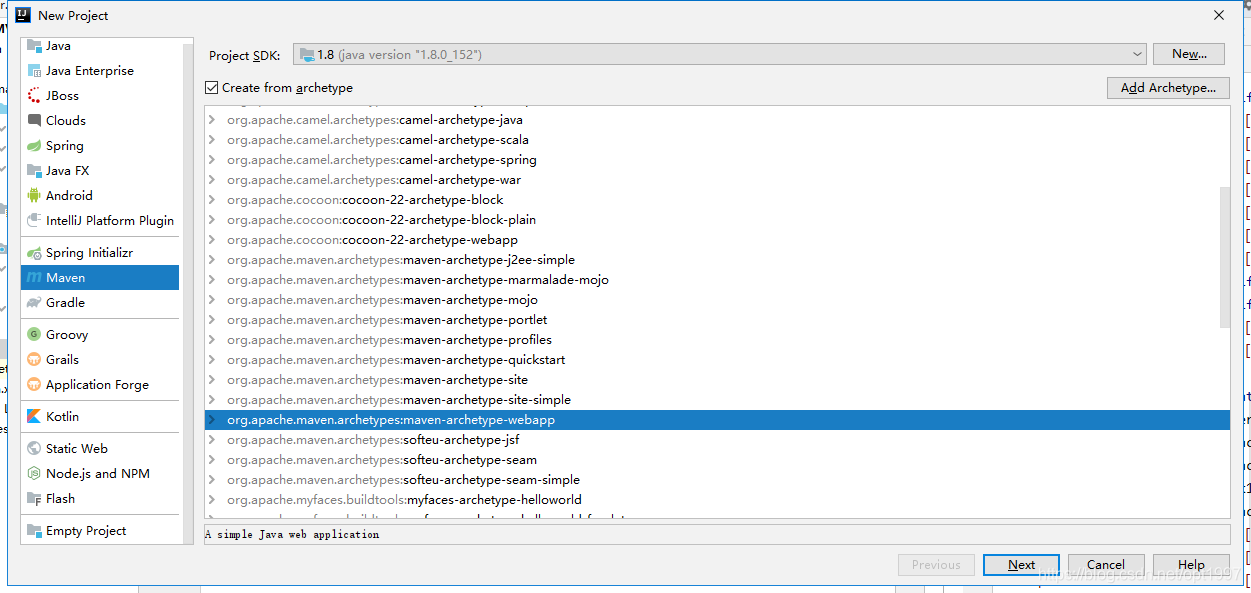
Task: Click the Static Web globe icon
Action: click(x=34, y=449)
